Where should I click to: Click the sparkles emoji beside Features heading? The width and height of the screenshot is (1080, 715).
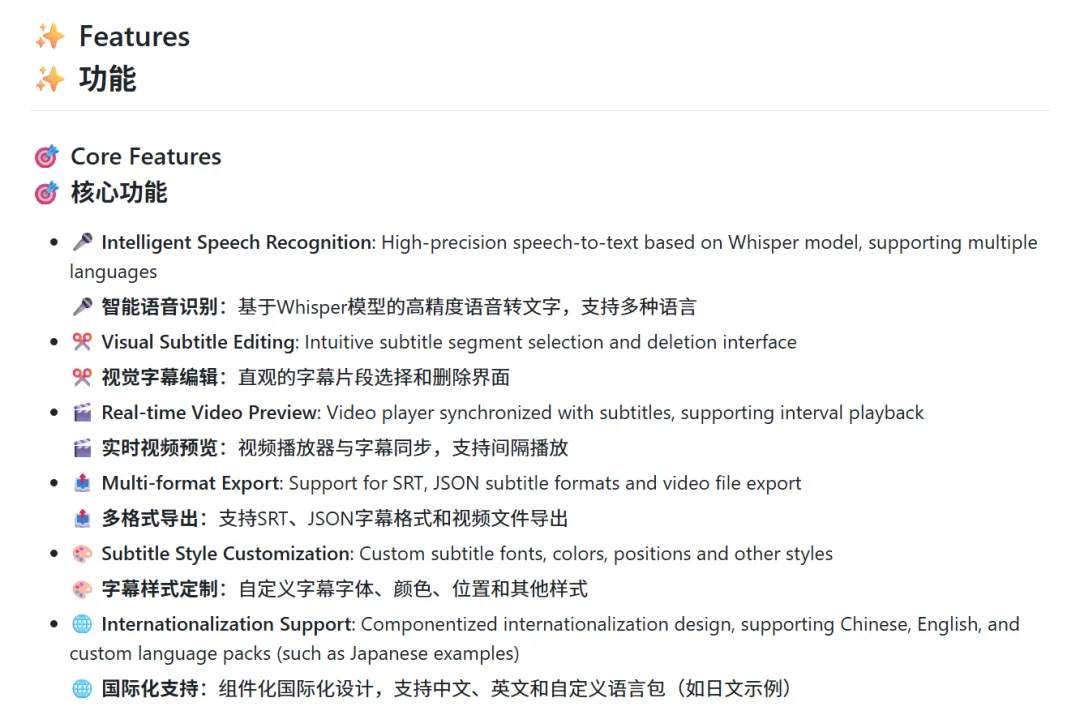[49, 37]
